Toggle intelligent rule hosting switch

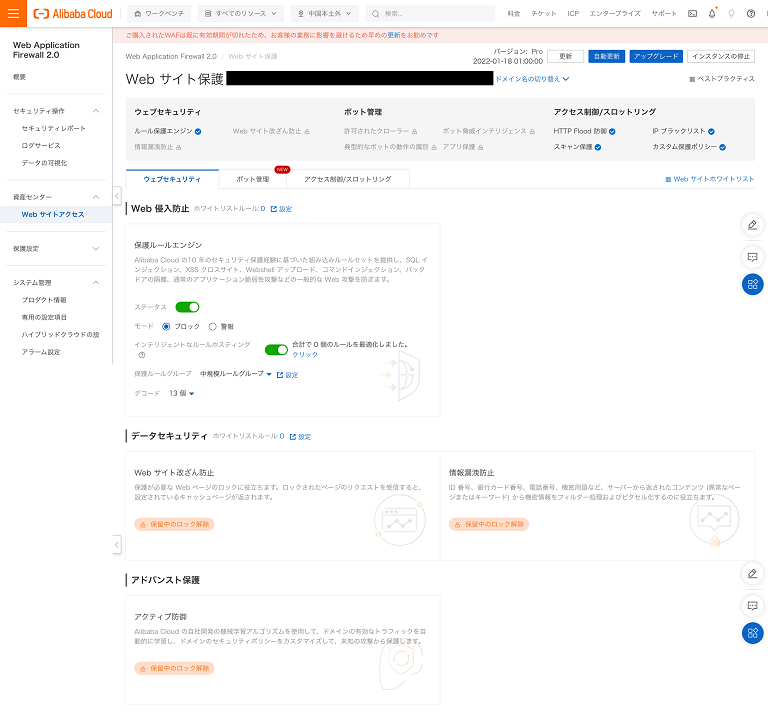point(276,350)
